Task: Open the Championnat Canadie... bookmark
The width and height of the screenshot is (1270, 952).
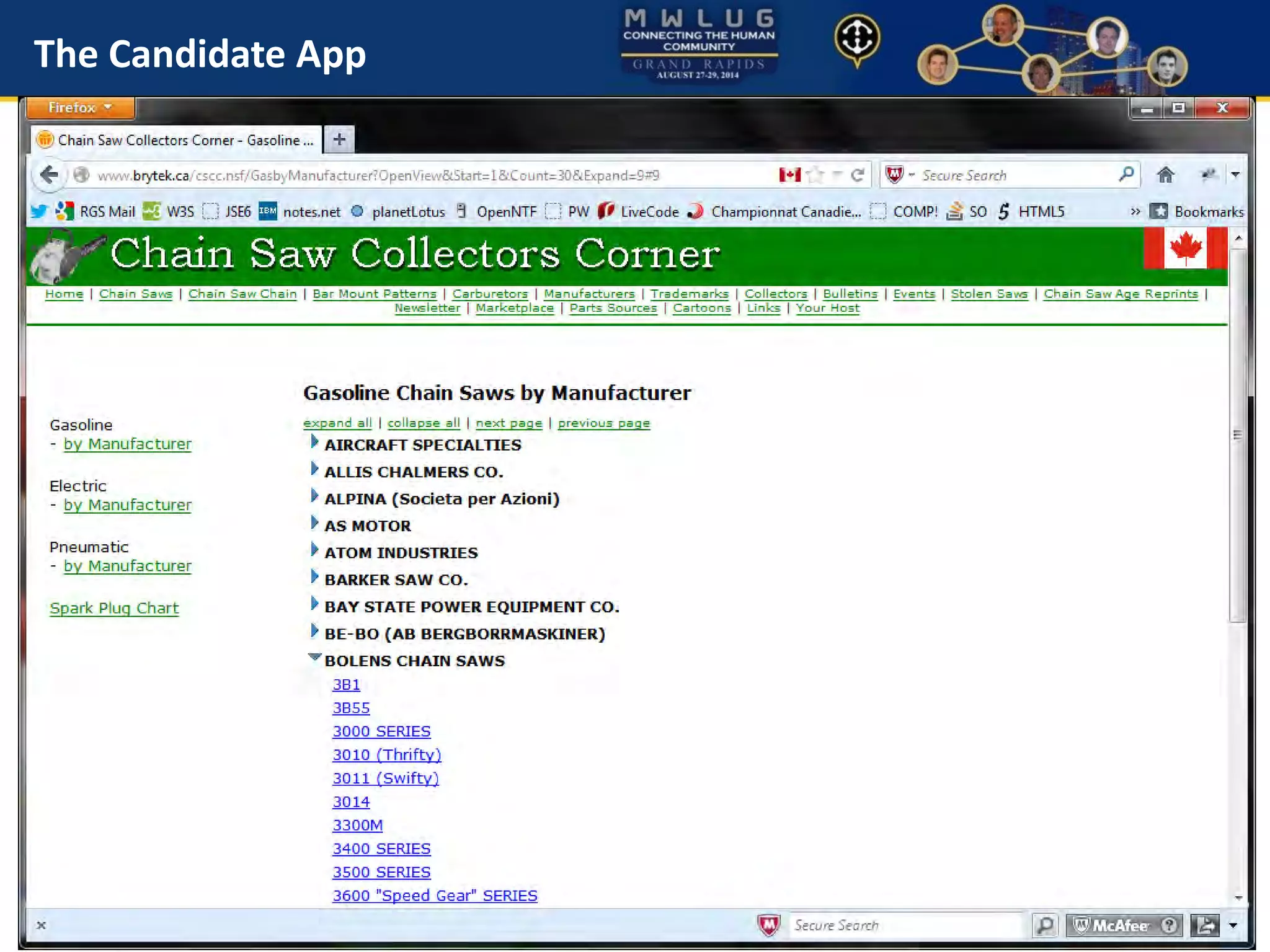Action: (x=775, y=211)
